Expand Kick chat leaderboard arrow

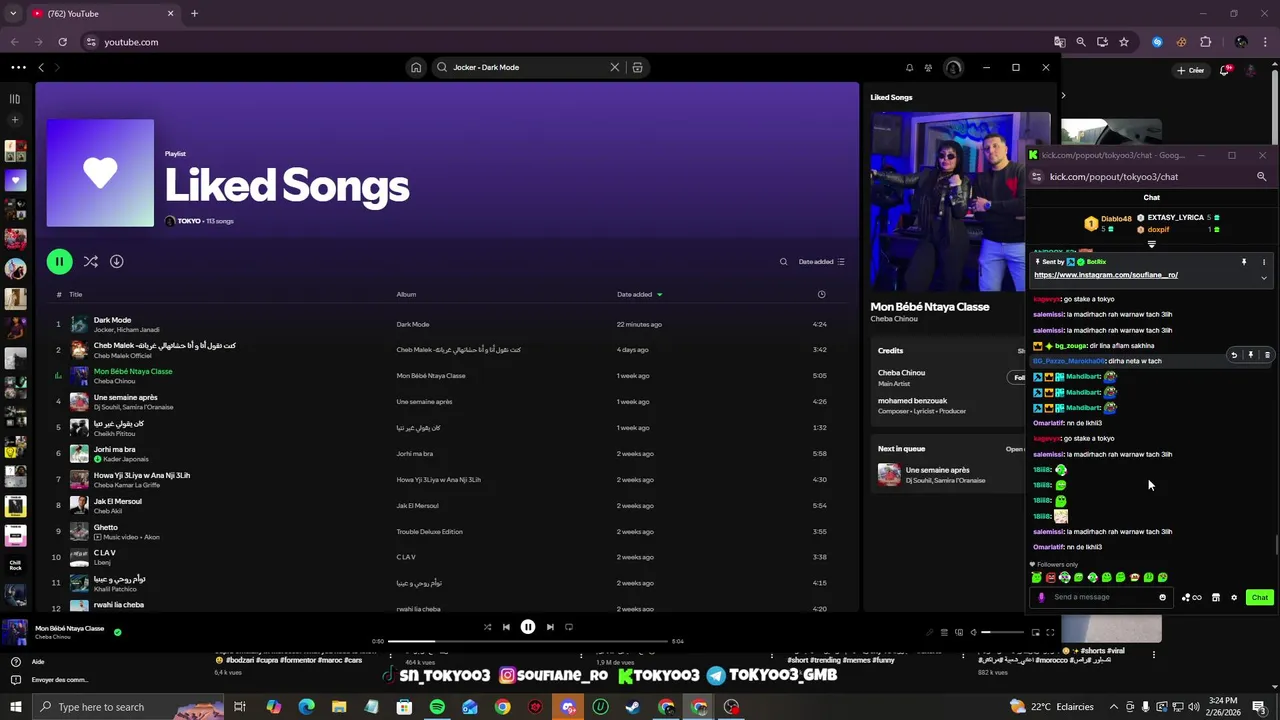point(1151,244)
